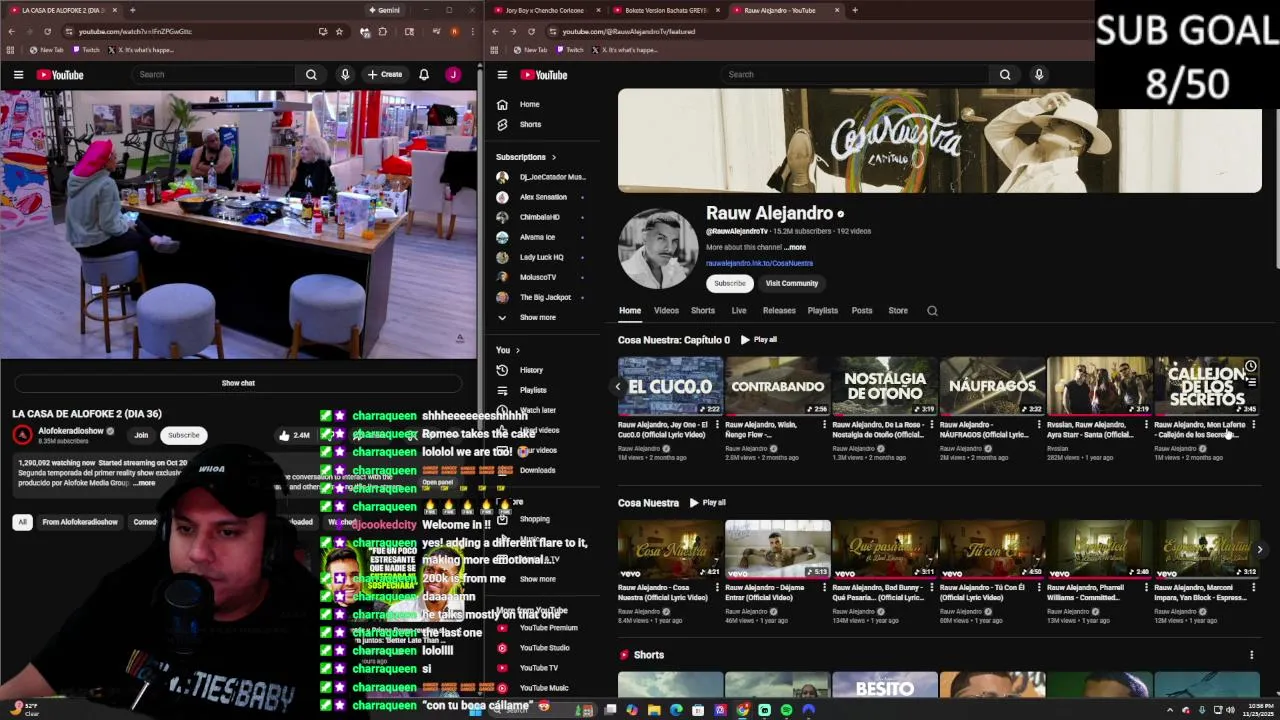Join the Alofokeradioshow channel
1280x720 pixels.
click(x=141, y=435)
